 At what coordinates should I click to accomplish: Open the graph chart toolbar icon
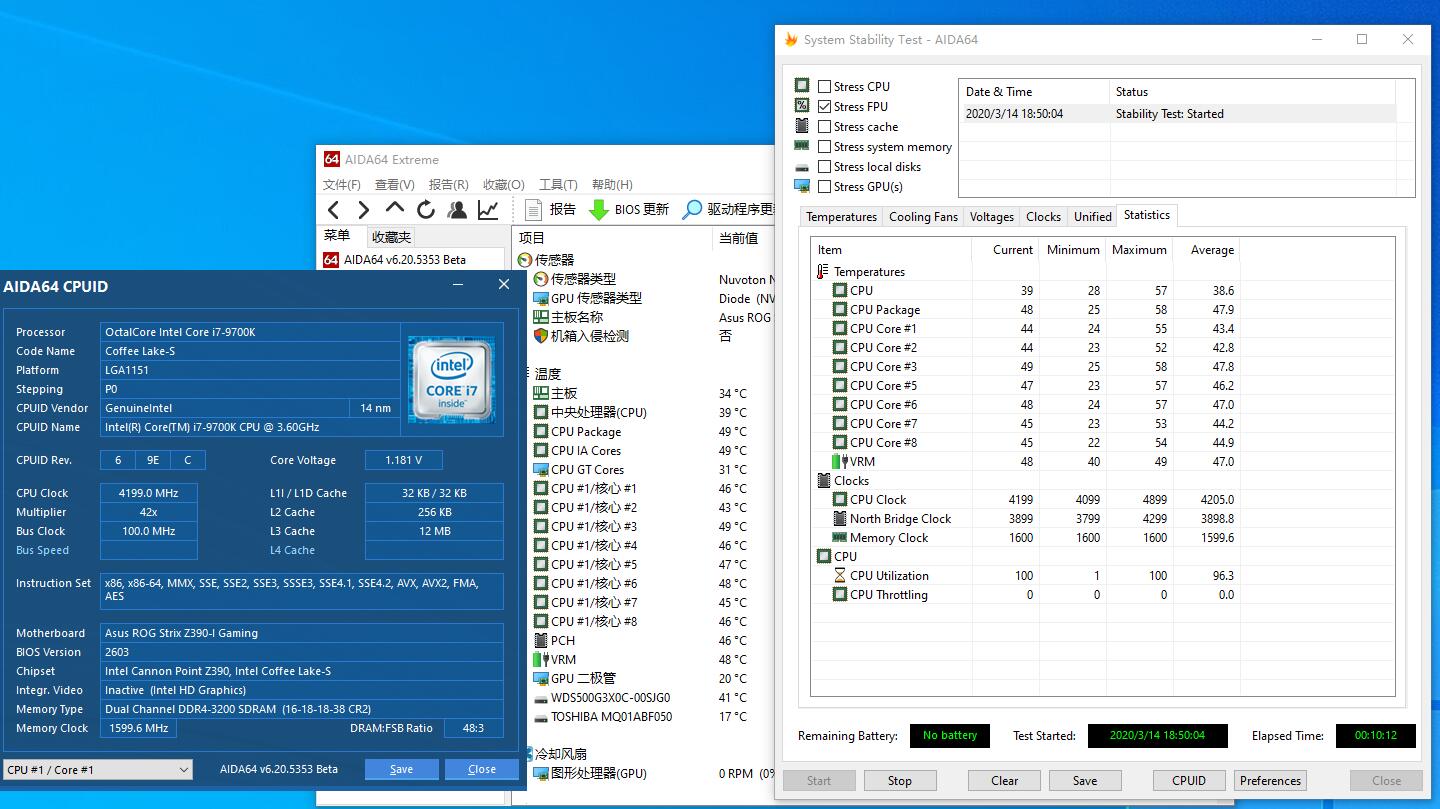(488, 210)
